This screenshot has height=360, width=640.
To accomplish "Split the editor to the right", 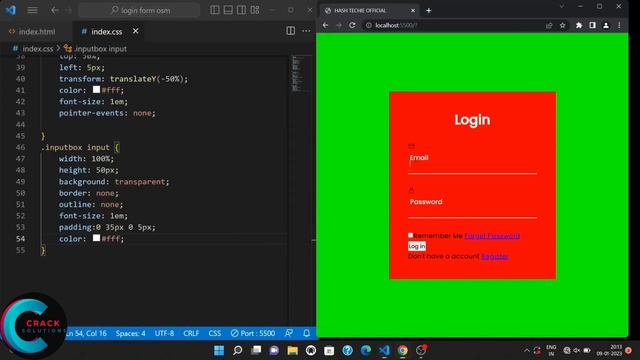I will pyautogui.click(x=291, y=31).
